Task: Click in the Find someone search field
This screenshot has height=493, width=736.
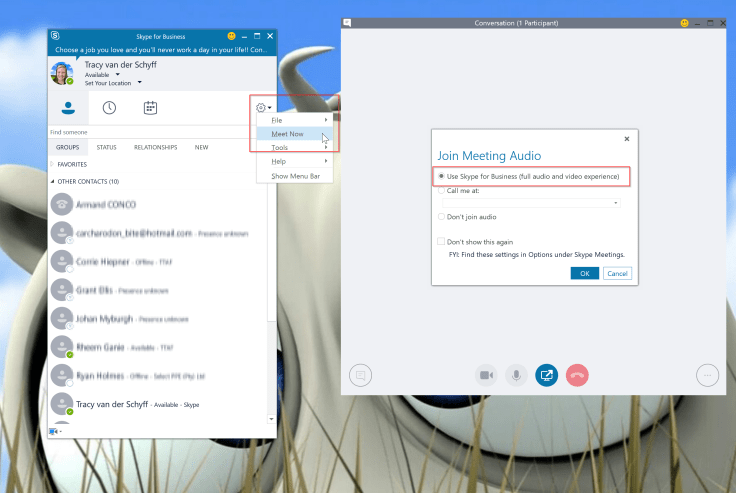Action: (x=150, y=132)
